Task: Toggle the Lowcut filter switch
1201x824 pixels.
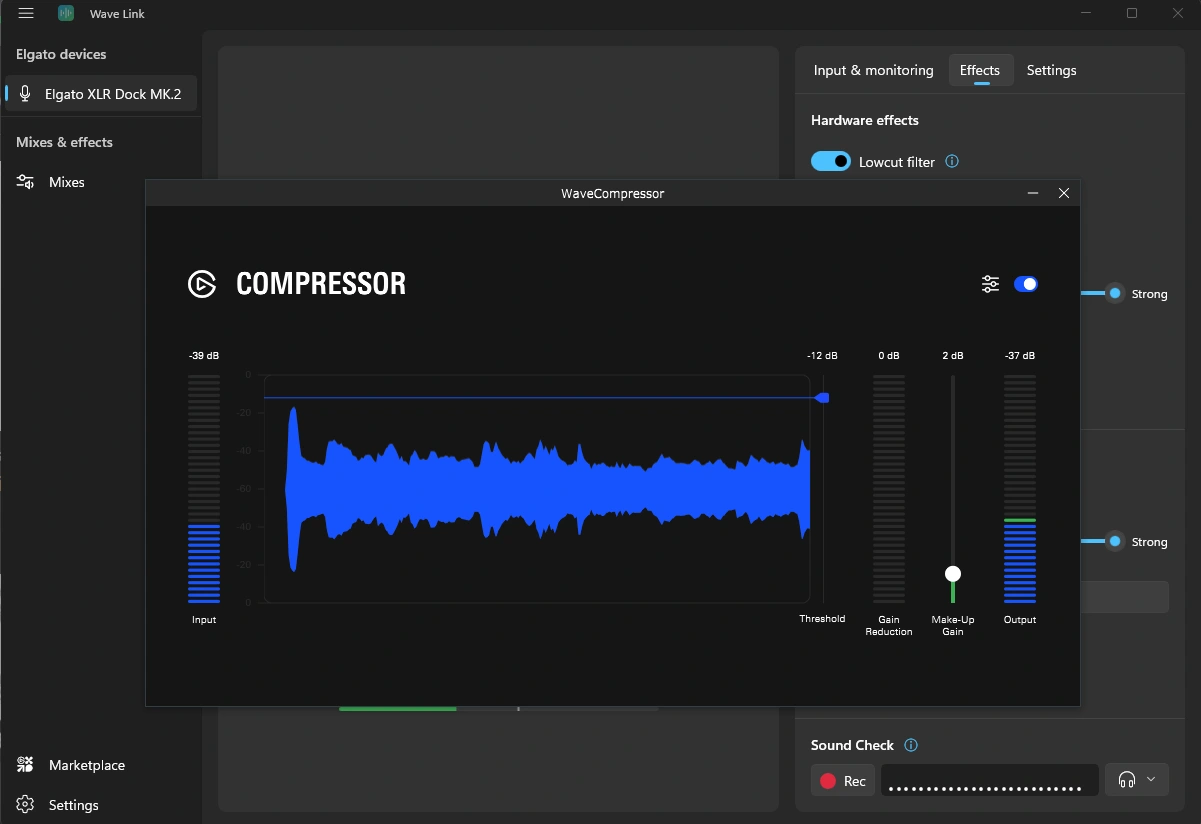Action: click(x=830, y=161)
